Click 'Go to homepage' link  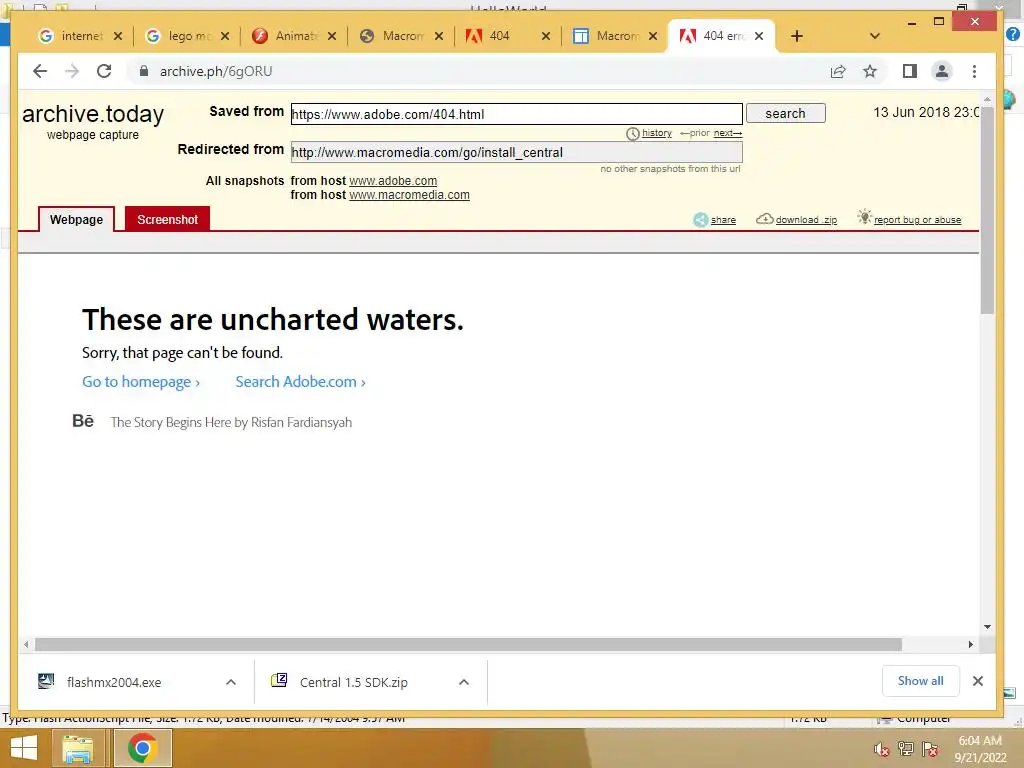click(141, 382)
